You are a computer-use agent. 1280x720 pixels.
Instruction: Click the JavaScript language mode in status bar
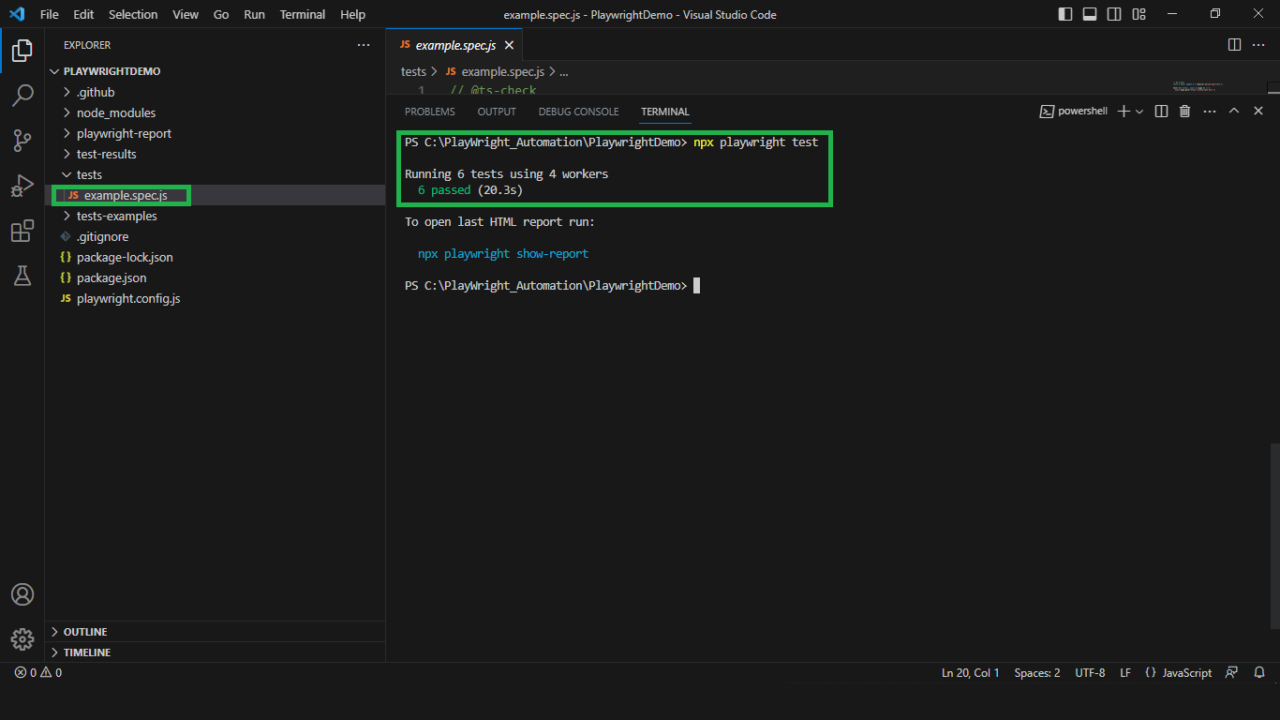[x=1186, y=673]
